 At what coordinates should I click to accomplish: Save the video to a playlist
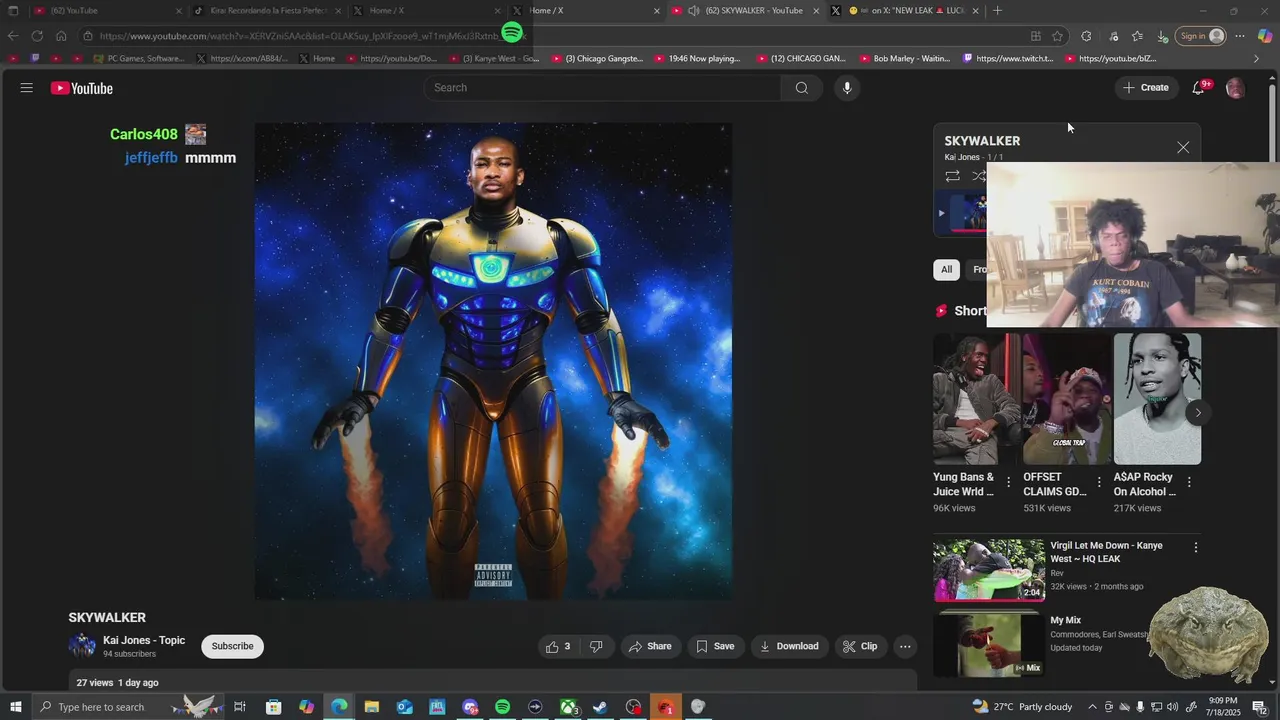[x=715, y=646]
